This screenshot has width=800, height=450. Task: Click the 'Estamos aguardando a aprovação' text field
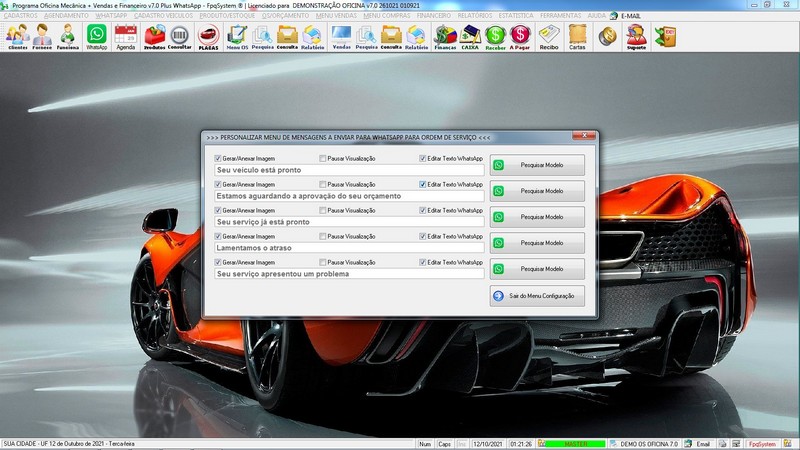click(x=348, y=196)
